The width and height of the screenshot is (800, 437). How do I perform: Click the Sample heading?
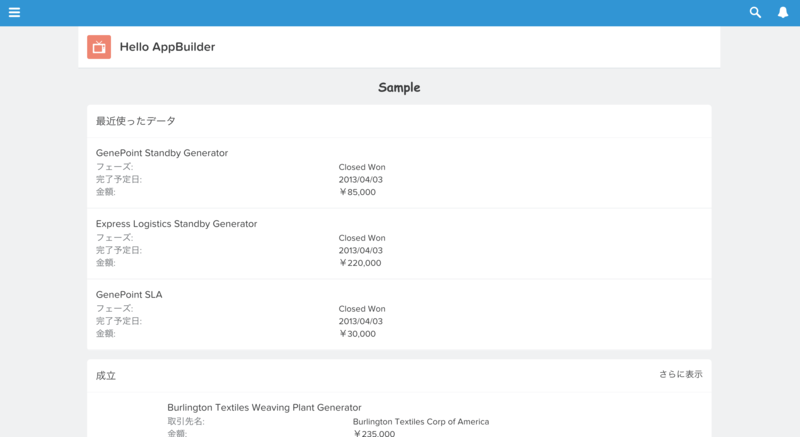399,88
